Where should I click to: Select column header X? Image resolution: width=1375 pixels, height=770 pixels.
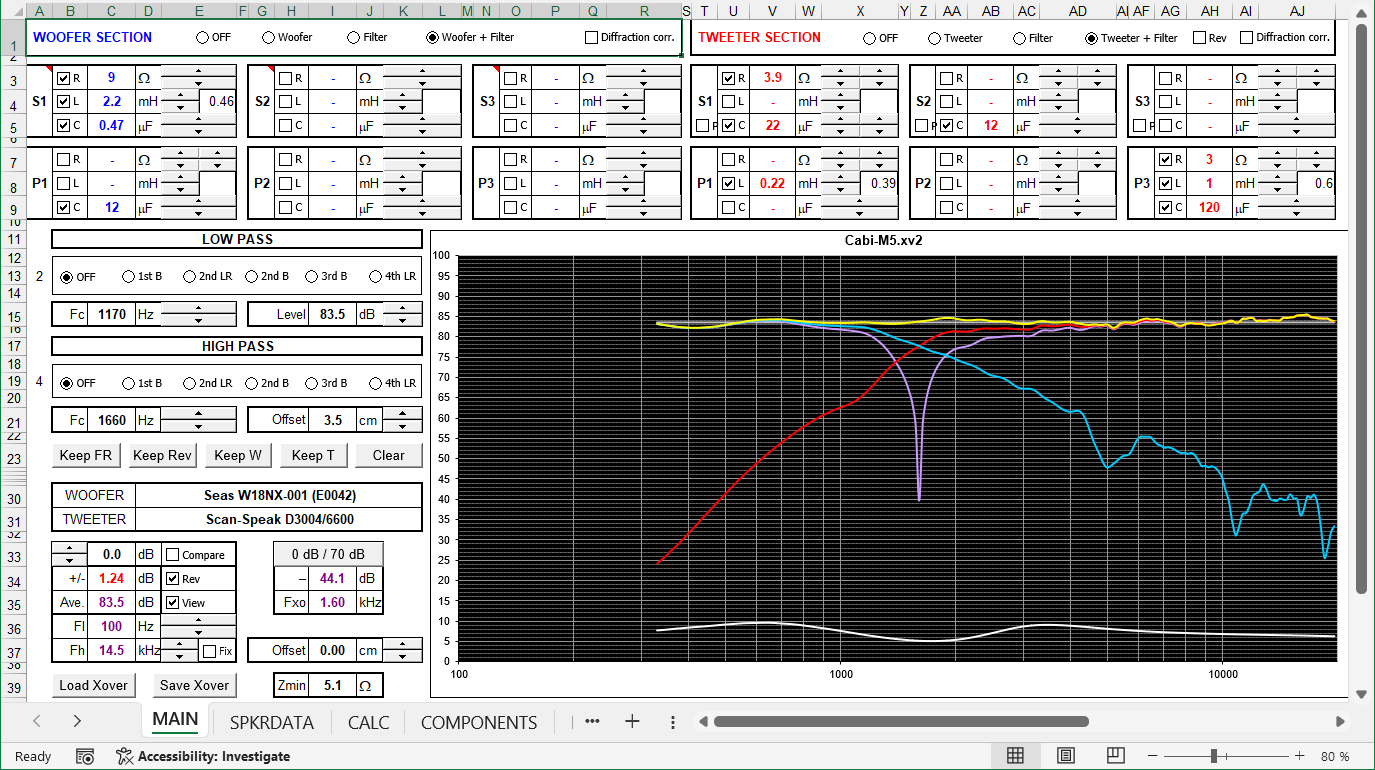click(861, 11)
